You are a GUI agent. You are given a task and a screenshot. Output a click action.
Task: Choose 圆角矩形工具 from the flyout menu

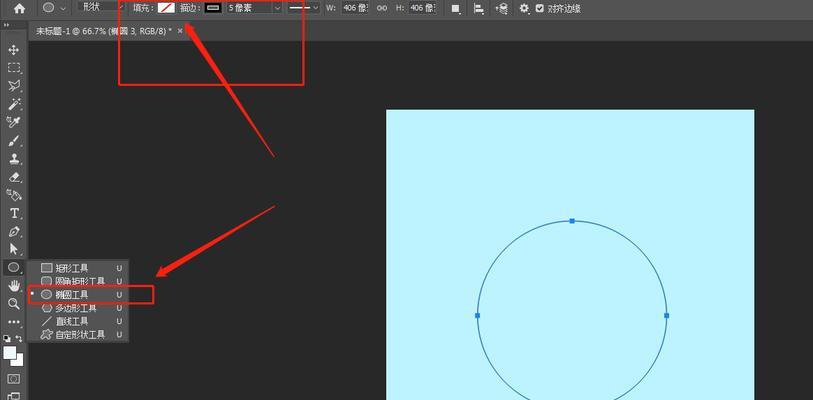(x=78, y=281)
